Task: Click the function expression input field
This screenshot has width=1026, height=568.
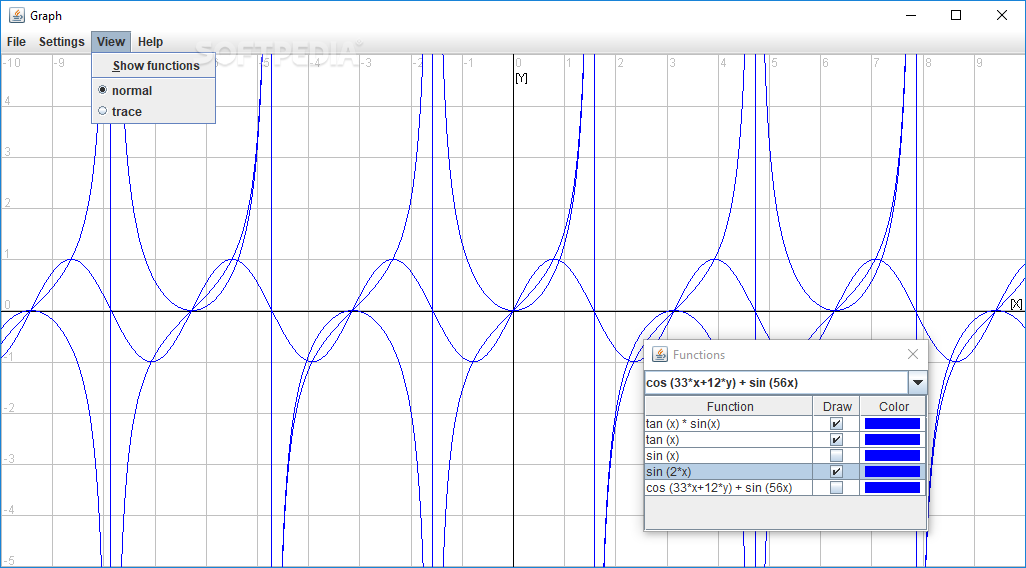Action: pos(776,383)
